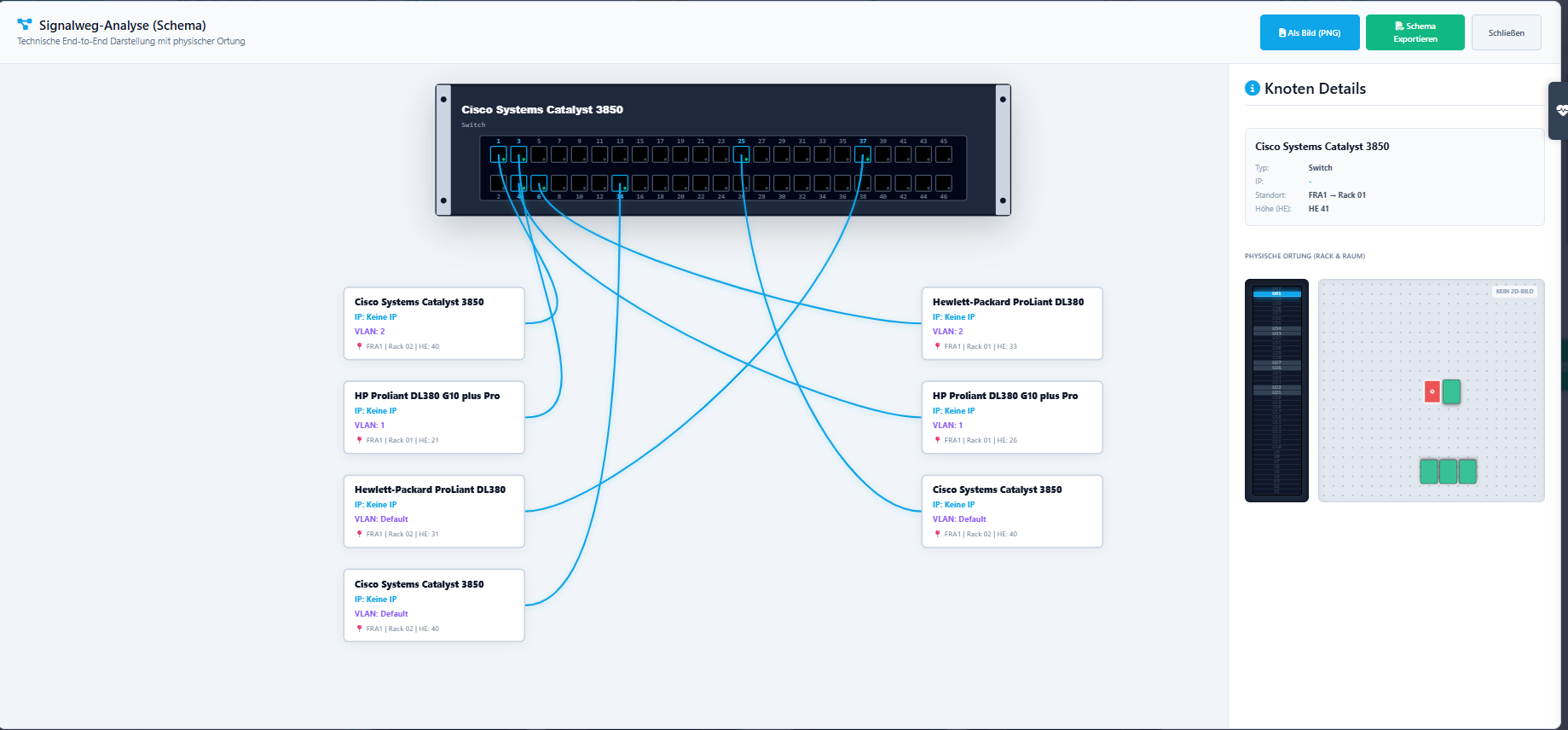The width and height of the screenshot is (1568, 730).
Task: Click location pin next to HE: 33
Action: point(937,346)
